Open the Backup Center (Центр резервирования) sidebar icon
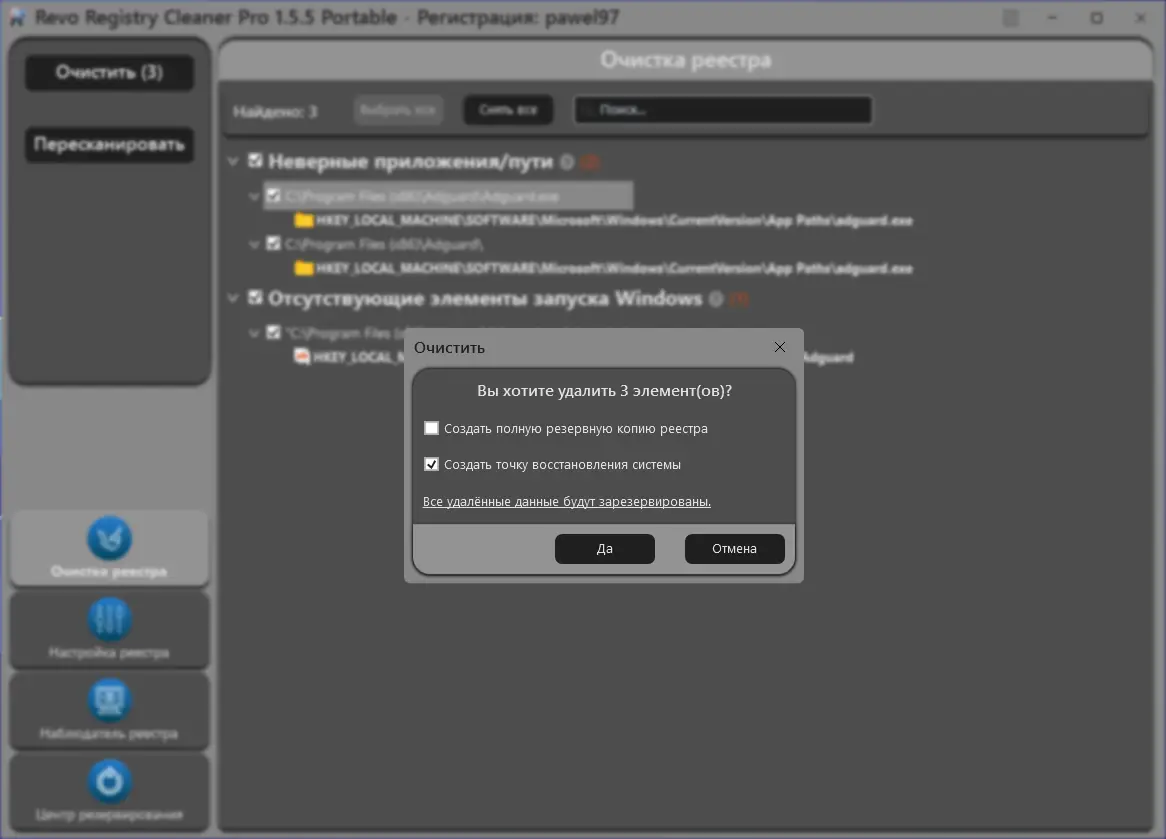 (109, 781)
